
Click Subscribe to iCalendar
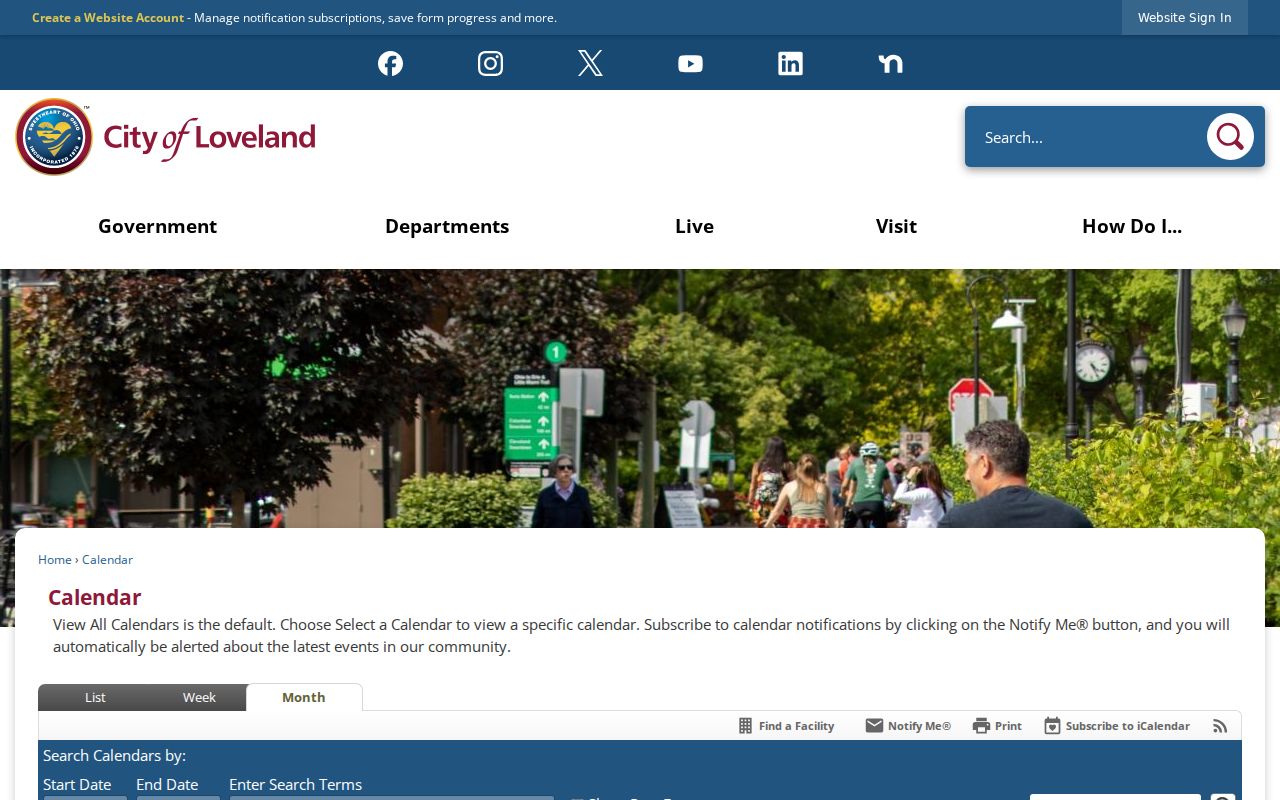click(1117, 726)
